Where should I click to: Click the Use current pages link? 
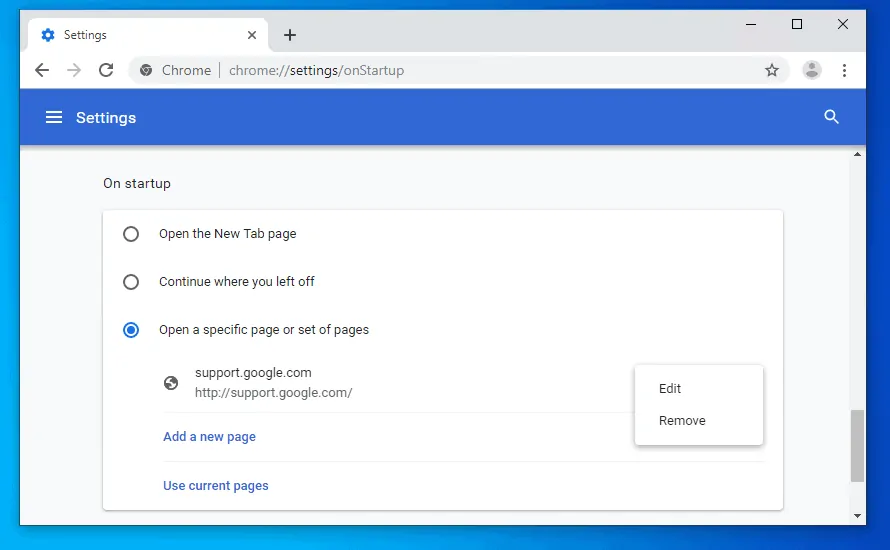click(215, 486)
